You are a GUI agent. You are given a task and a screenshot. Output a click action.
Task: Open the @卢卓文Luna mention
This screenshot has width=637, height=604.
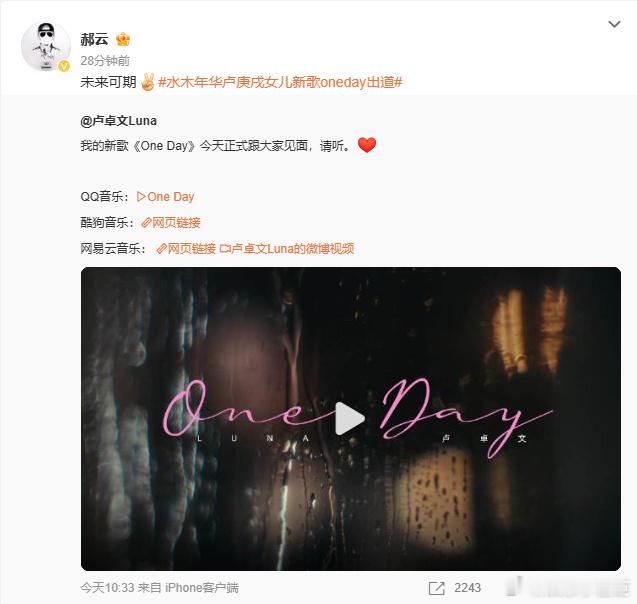pyautogui.click(x=119, y=121)
